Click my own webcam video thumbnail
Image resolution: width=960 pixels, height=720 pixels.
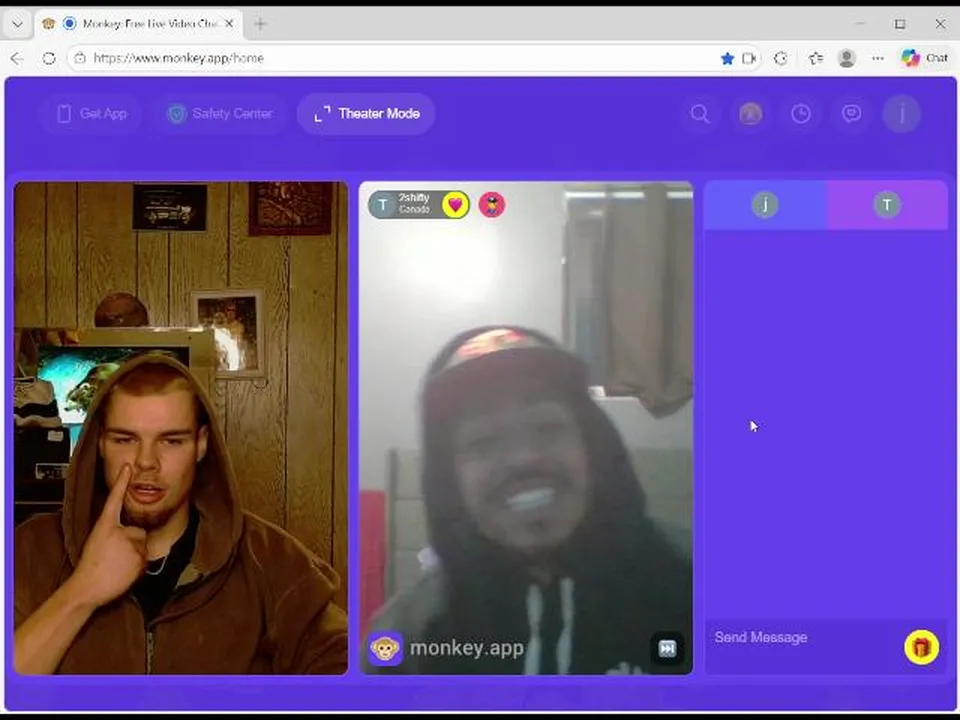181,428
